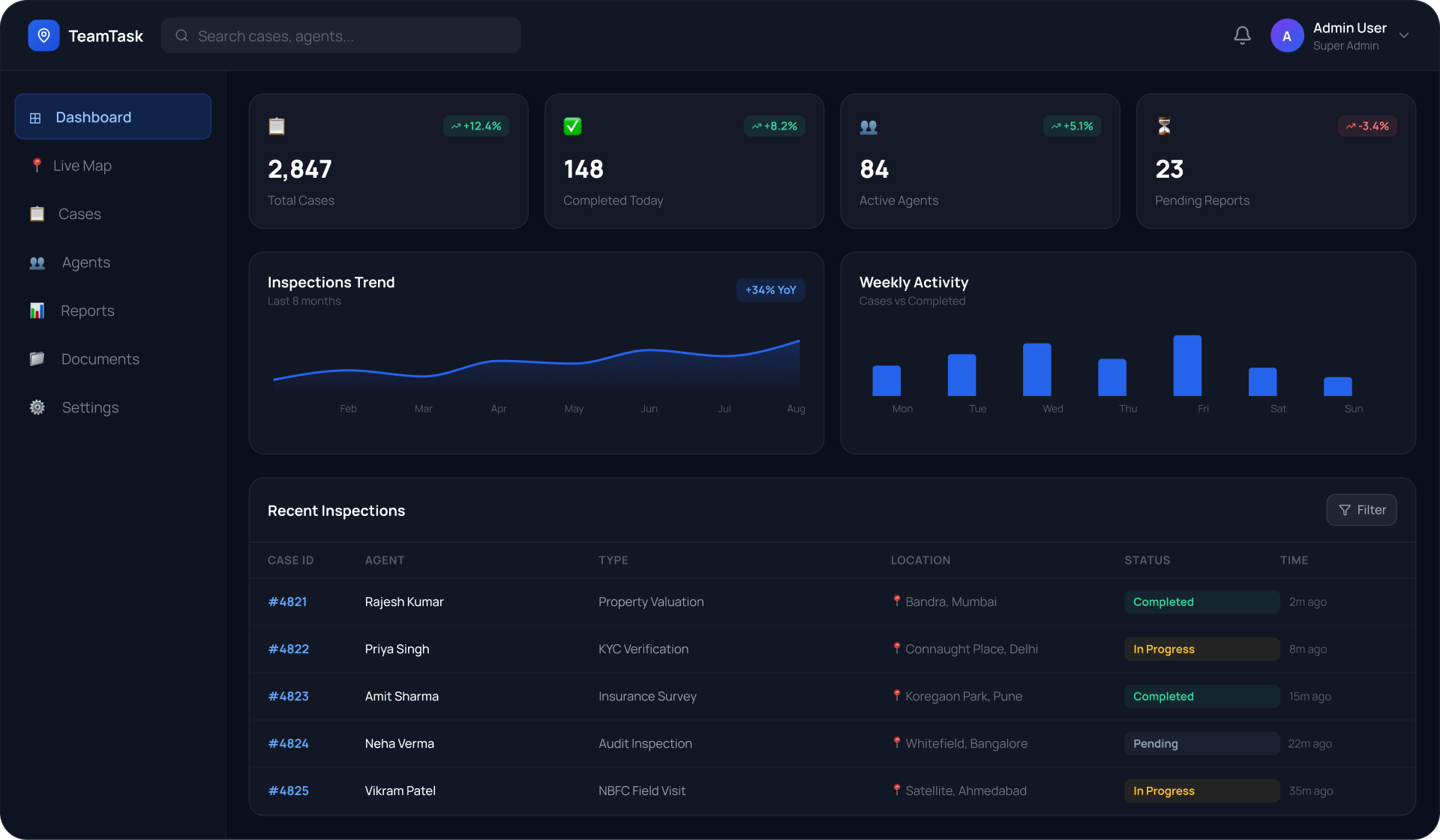This screenshot has width=1440, height=840.
Task: Click the -3.4% trend badge
Action: click(1367, 126)
